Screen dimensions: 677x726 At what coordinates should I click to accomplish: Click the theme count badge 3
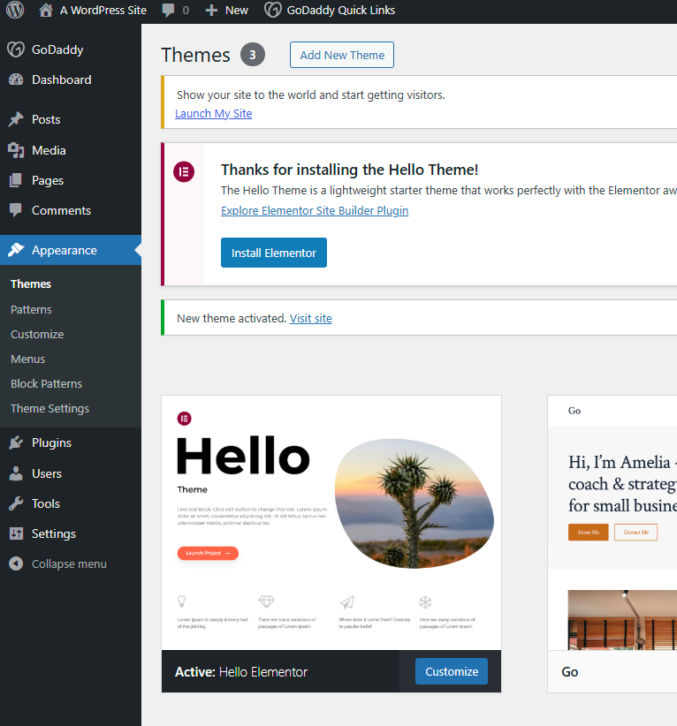coord(252,55)
